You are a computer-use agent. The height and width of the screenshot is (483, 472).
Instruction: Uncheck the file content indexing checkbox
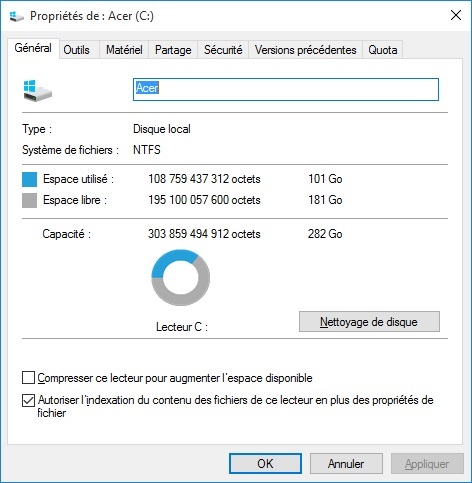28,400
